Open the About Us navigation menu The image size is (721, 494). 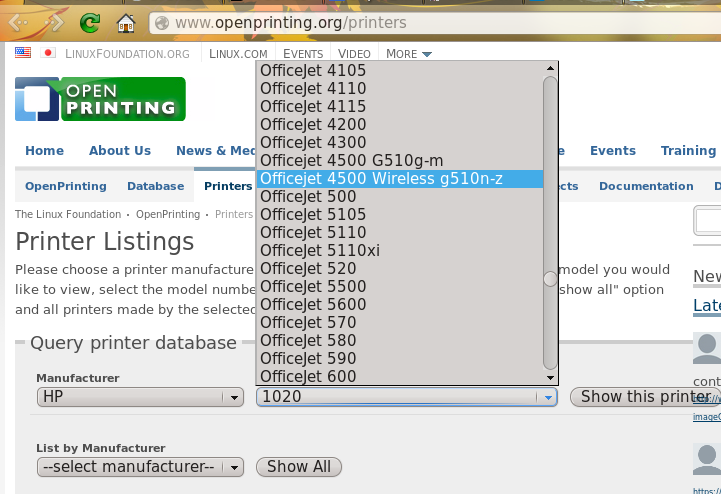tap(120, 150)
